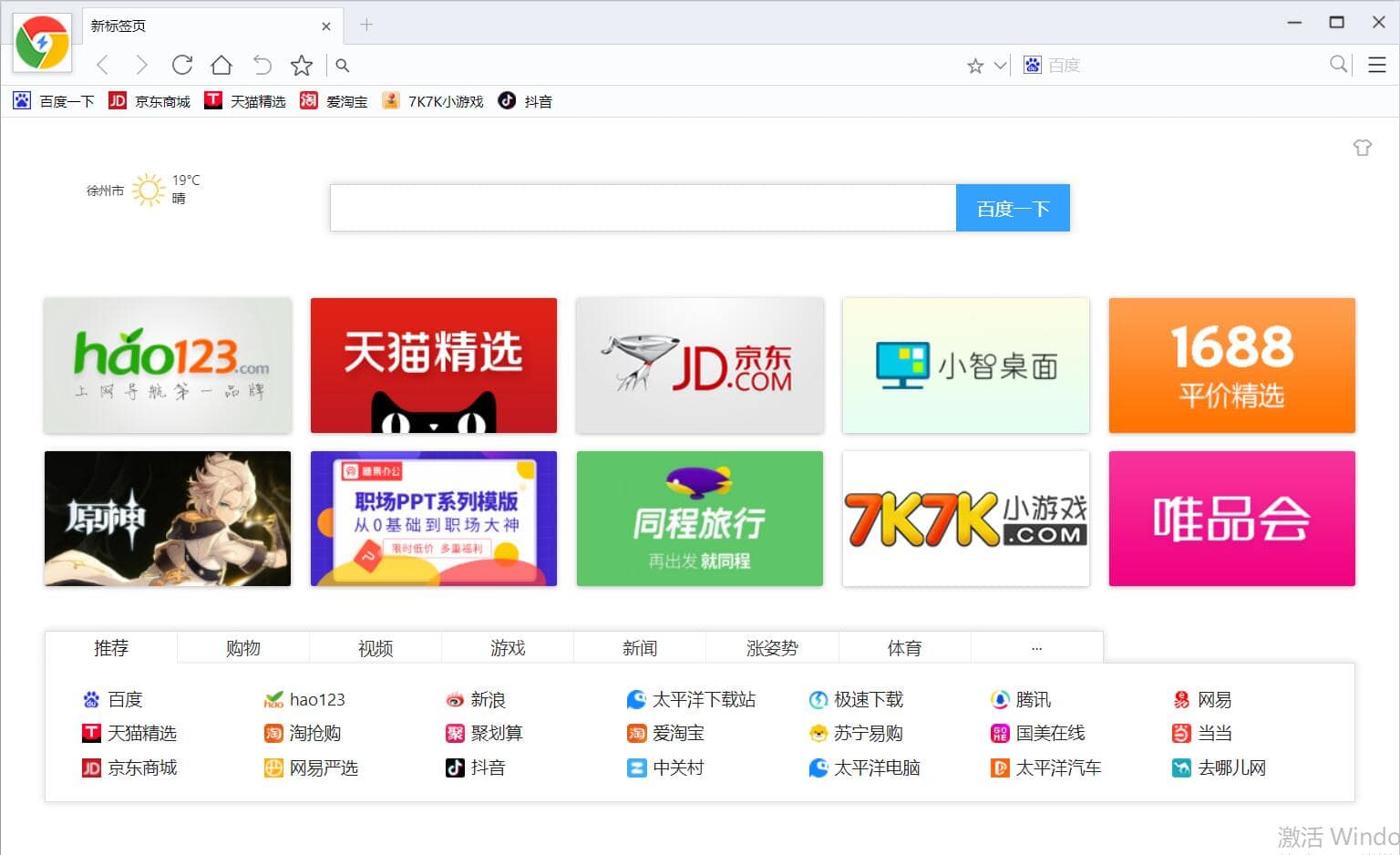Open a new tab with plus button
1400x855 pixels.
366,25
